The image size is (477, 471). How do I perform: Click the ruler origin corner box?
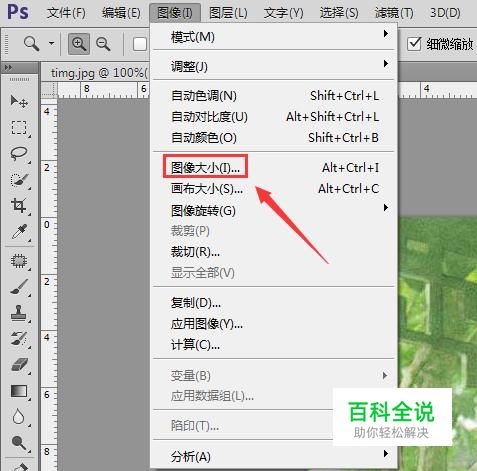pyautogui.click(x=49, y=89)
